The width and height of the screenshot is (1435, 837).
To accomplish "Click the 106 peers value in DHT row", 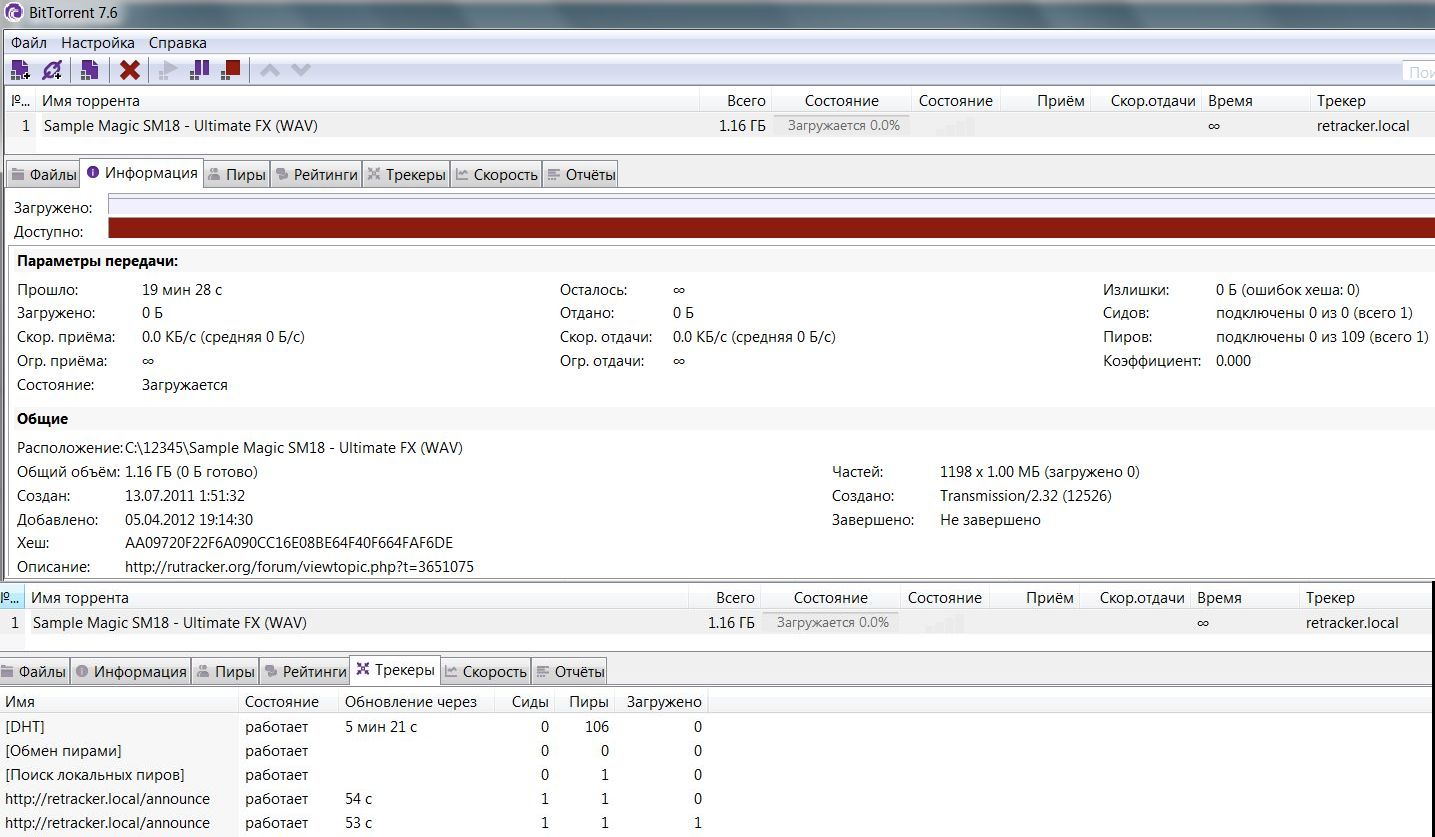I will pos(597,727).
